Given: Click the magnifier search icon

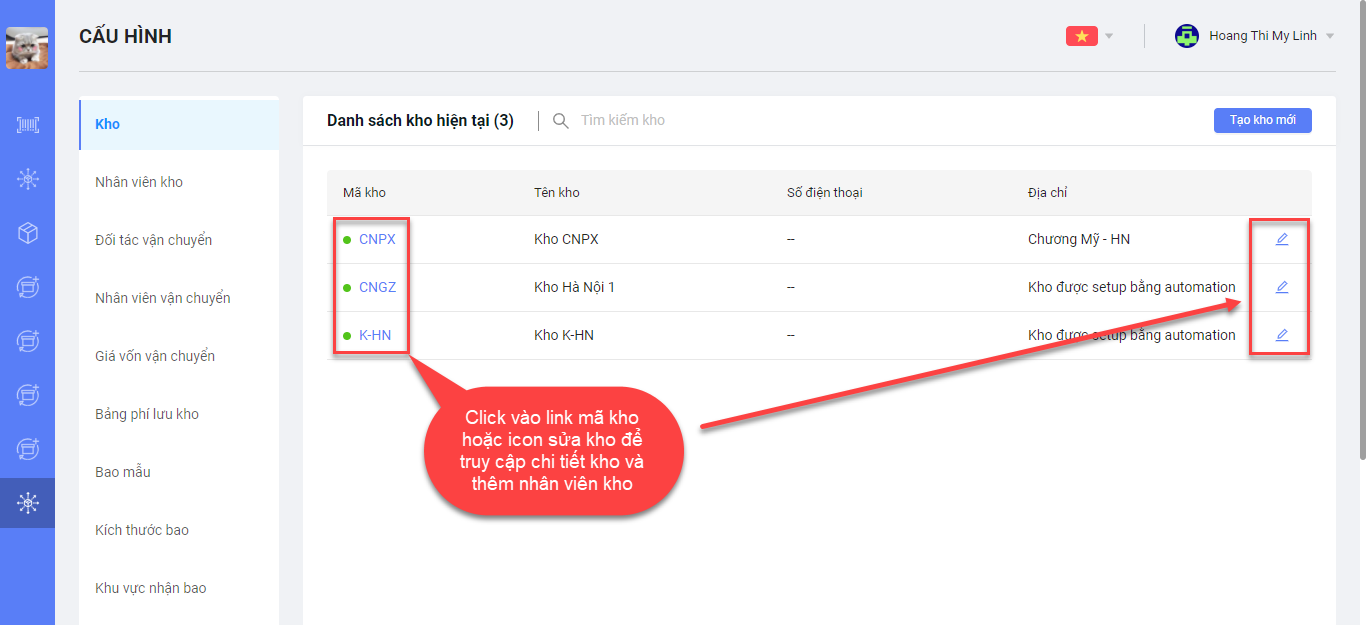Looking at the screenshot, I should tap(561, 121).
